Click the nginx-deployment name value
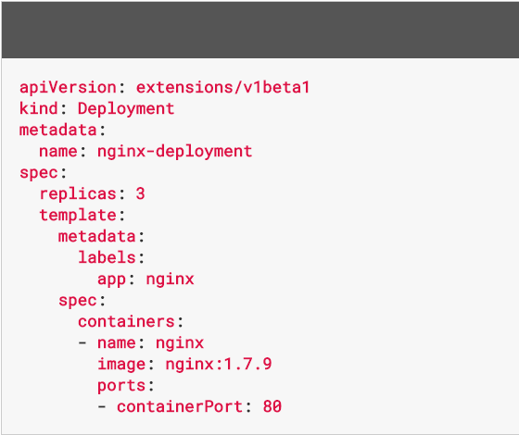The image size is (519, 435). [175, 152]
